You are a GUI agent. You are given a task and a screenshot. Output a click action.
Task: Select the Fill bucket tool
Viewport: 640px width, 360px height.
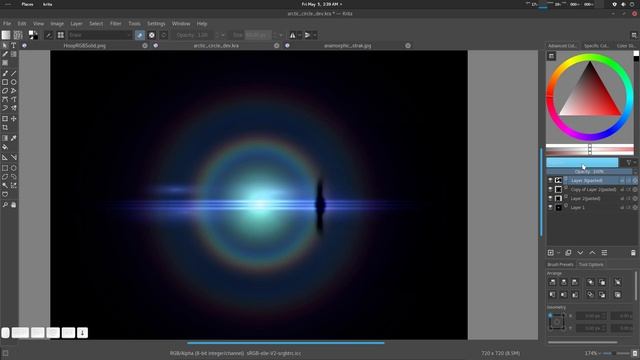coord(5,147)
